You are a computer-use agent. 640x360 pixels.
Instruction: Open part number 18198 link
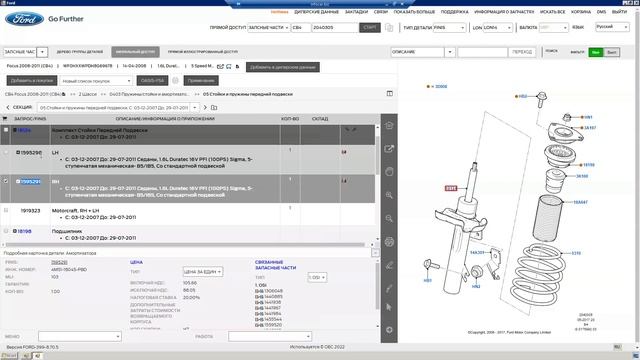click(24, 231)
